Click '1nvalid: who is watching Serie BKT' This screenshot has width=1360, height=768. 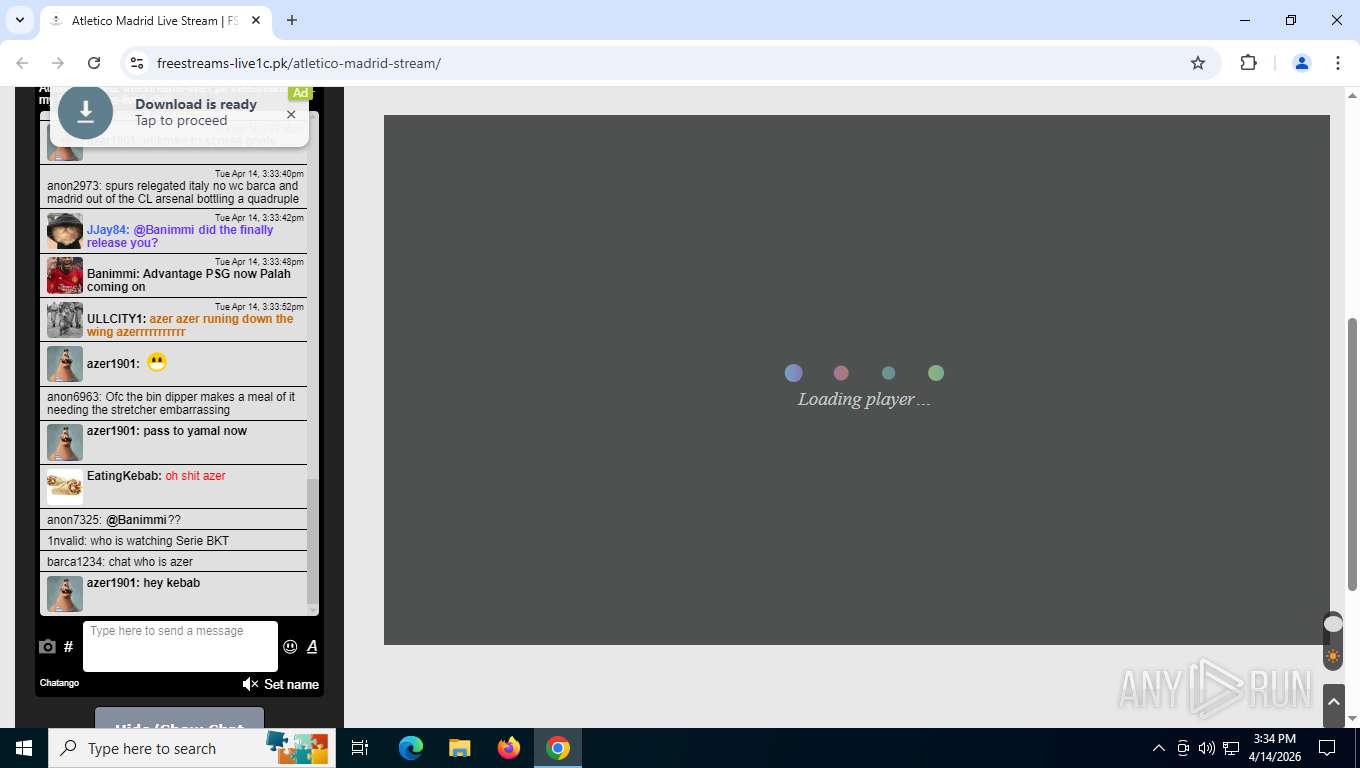point(138,541)
